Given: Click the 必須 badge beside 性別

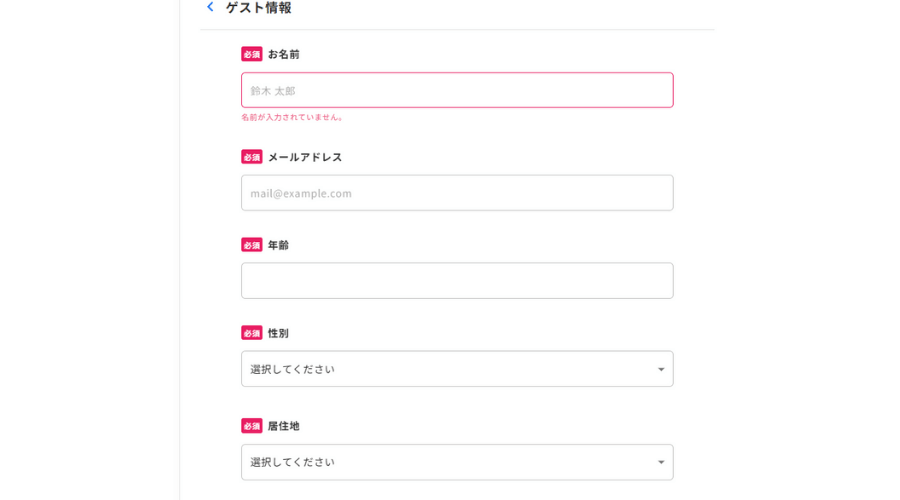Looking at the screenshot, I should pos(252,333).
